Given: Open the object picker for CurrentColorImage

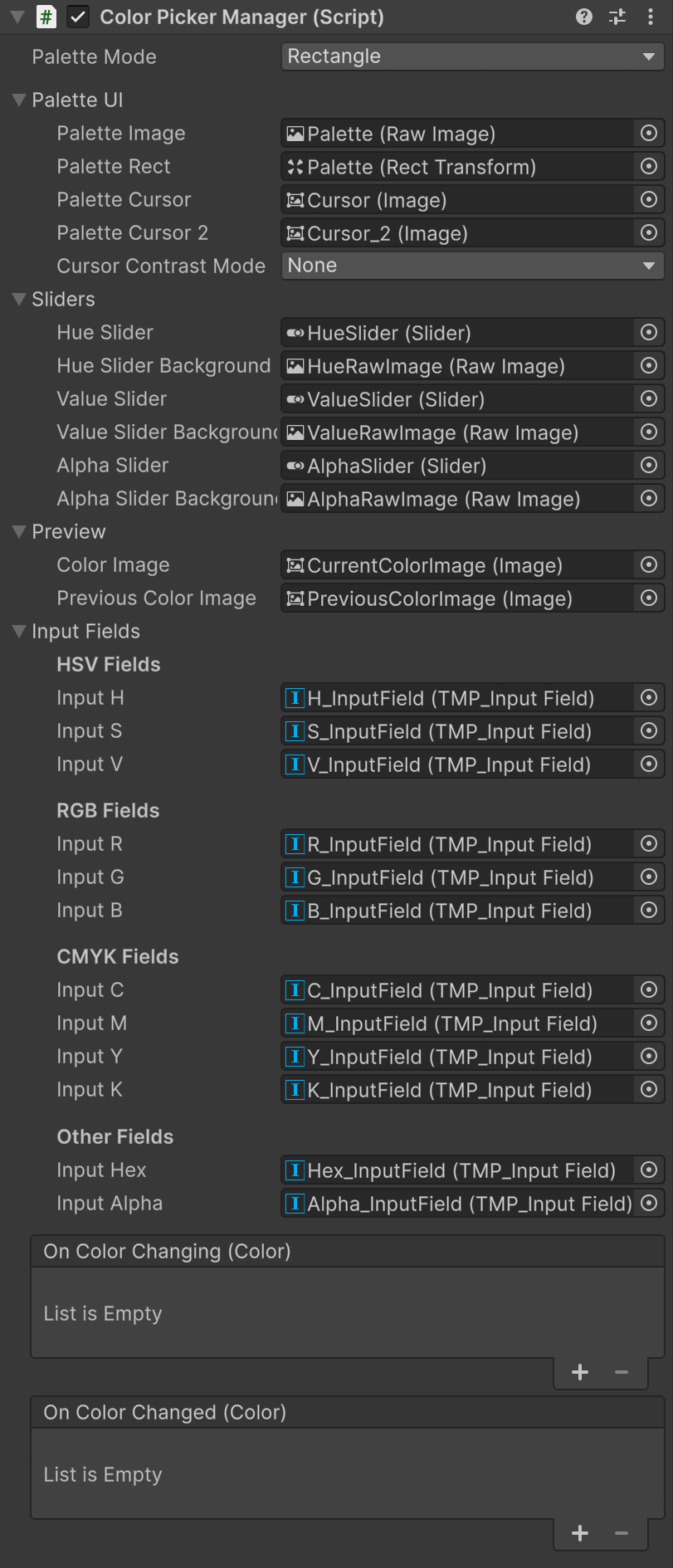Looking at the screenshot, I should point(649,564).
